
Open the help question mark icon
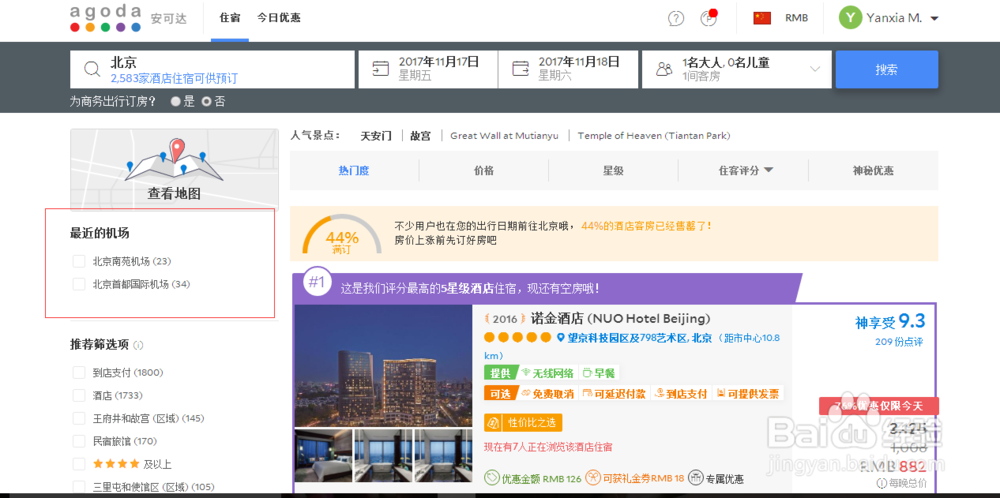pos(675,18)
